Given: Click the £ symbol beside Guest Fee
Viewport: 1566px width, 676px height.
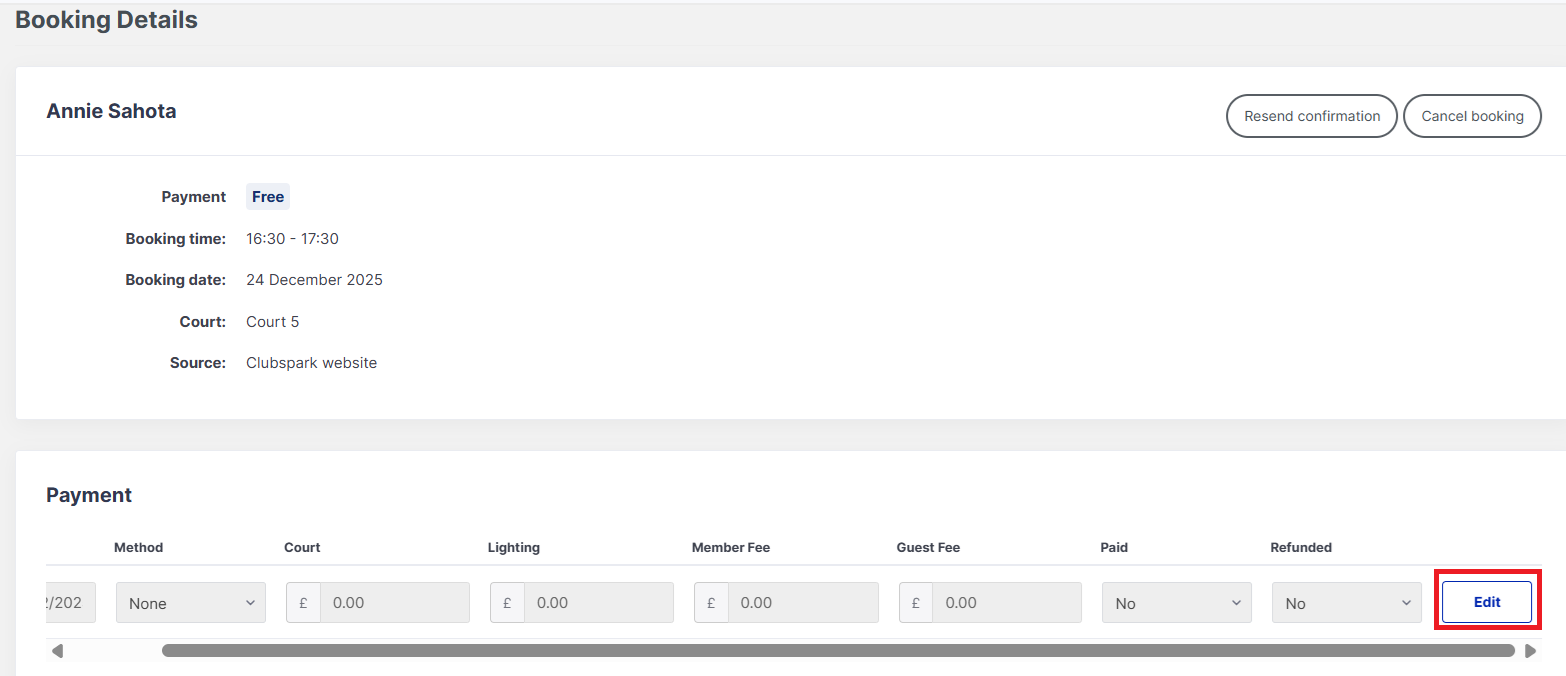Looking at the screenshot, I should coord(916,603).
